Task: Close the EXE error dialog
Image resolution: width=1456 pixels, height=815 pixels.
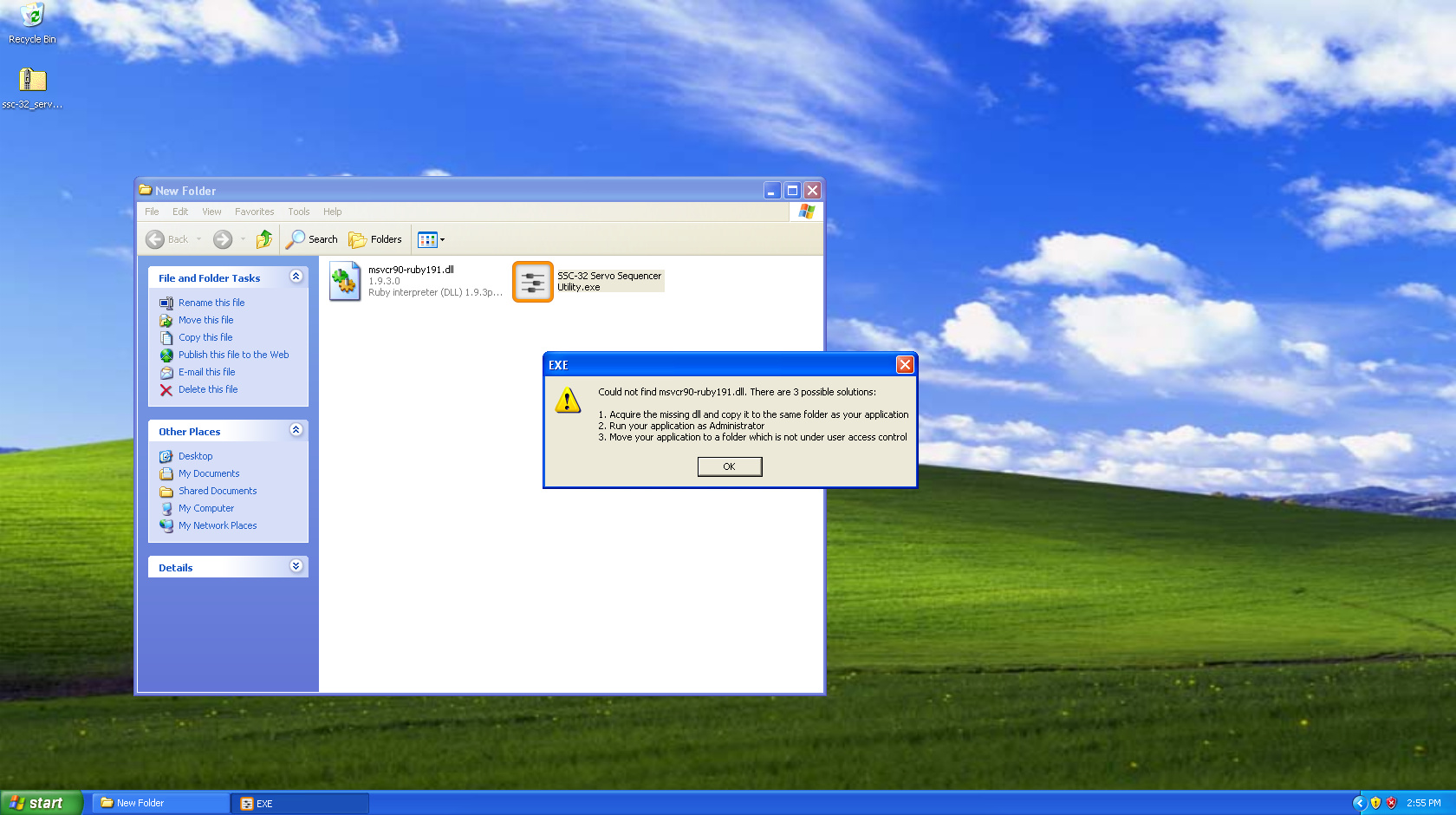Action: tap(905, 365)
